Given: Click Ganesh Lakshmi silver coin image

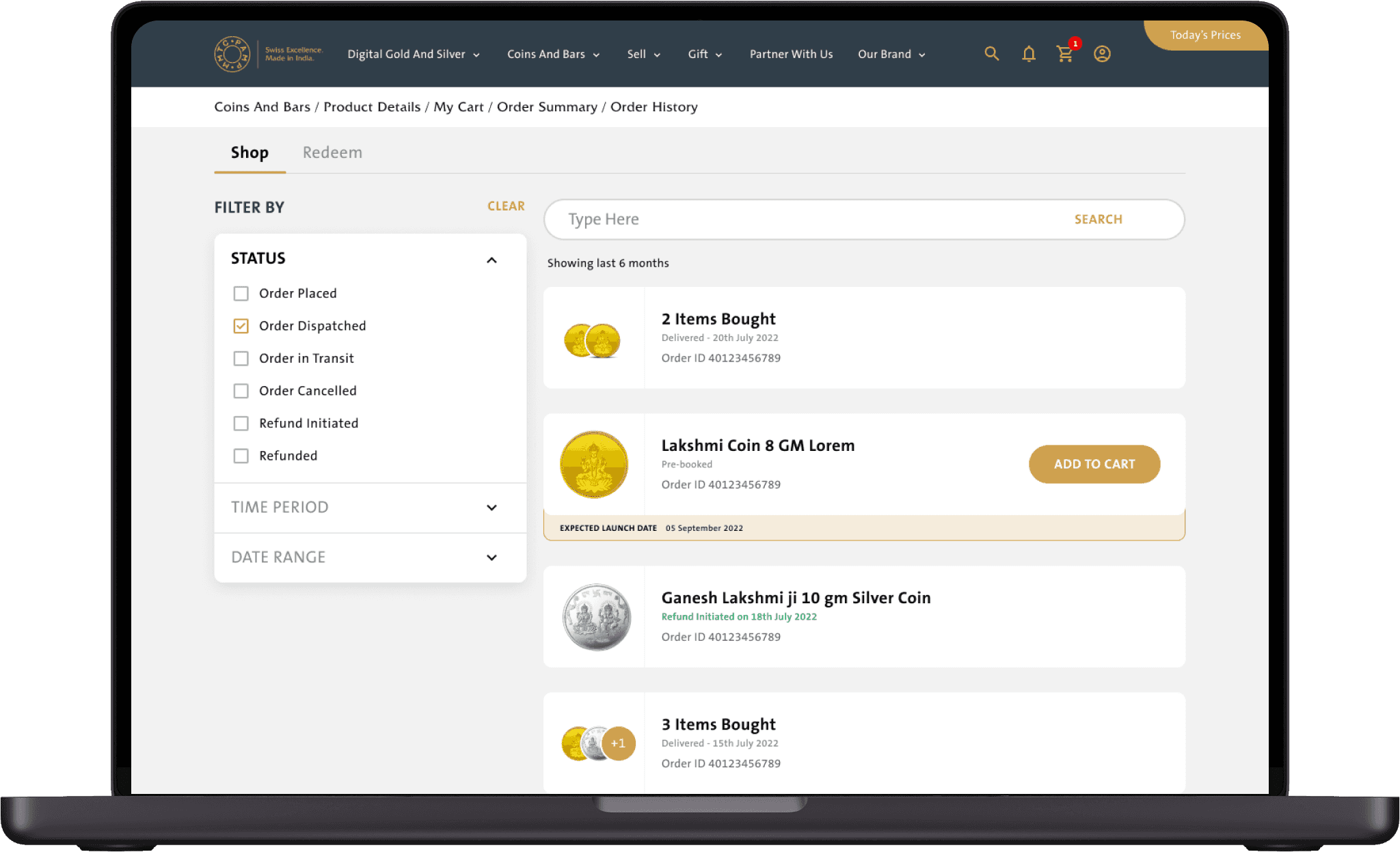Looking at the screenshot, I should pyautogui.click(x=596, y=617).
